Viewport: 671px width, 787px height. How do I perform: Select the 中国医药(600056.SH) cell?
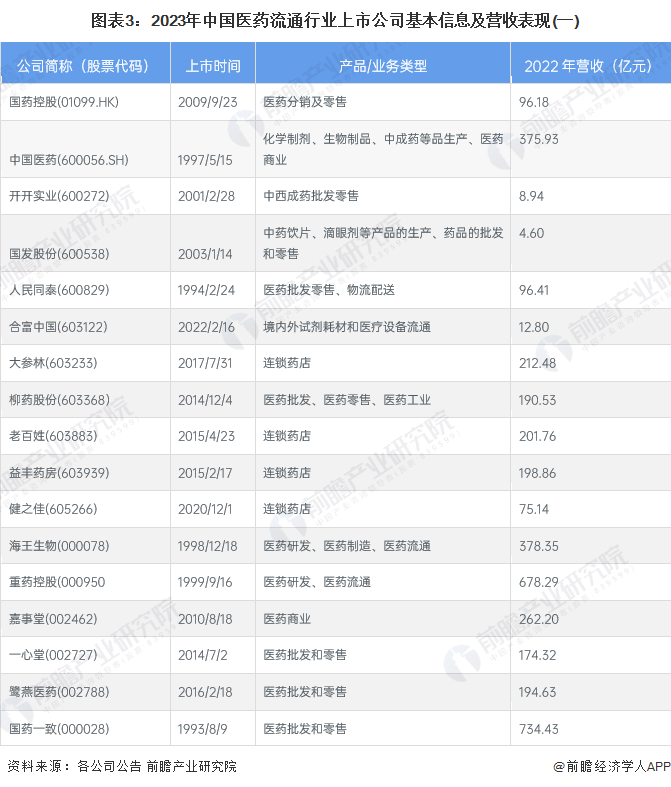[x=85, y=149]
